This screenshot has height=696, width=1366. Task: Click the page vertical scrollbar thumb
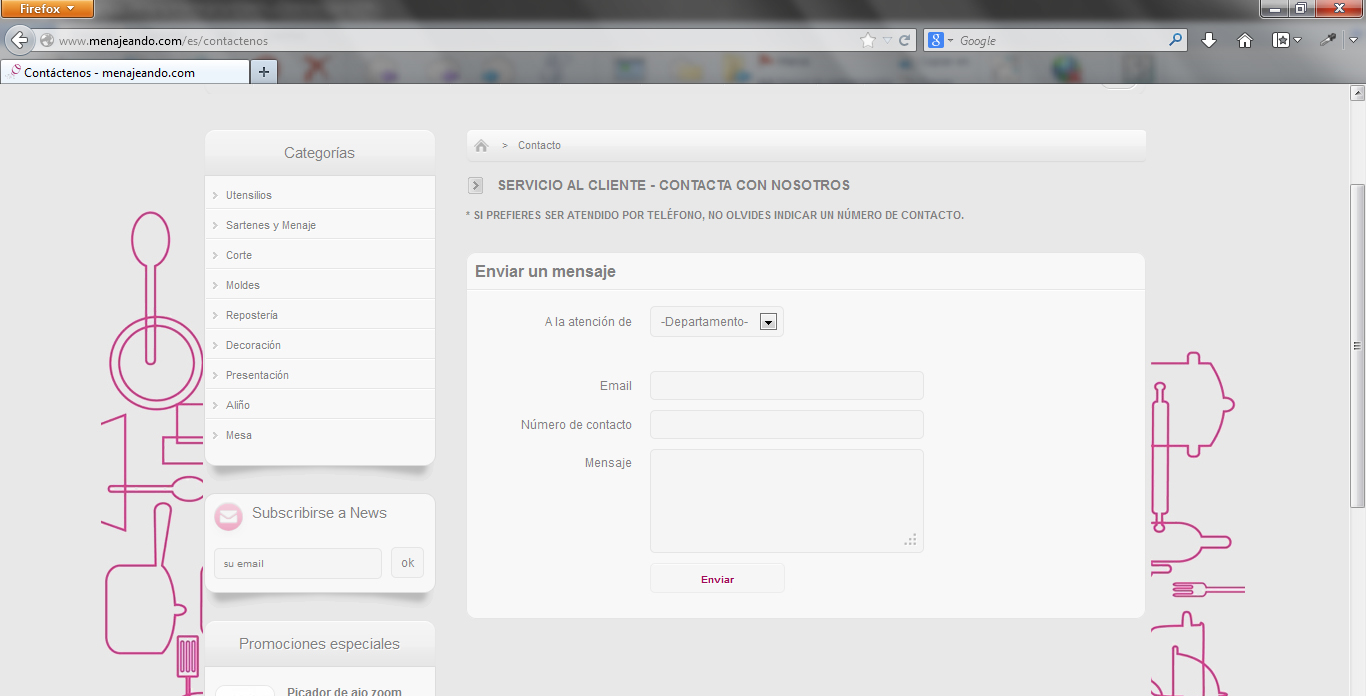[1357, 345]
